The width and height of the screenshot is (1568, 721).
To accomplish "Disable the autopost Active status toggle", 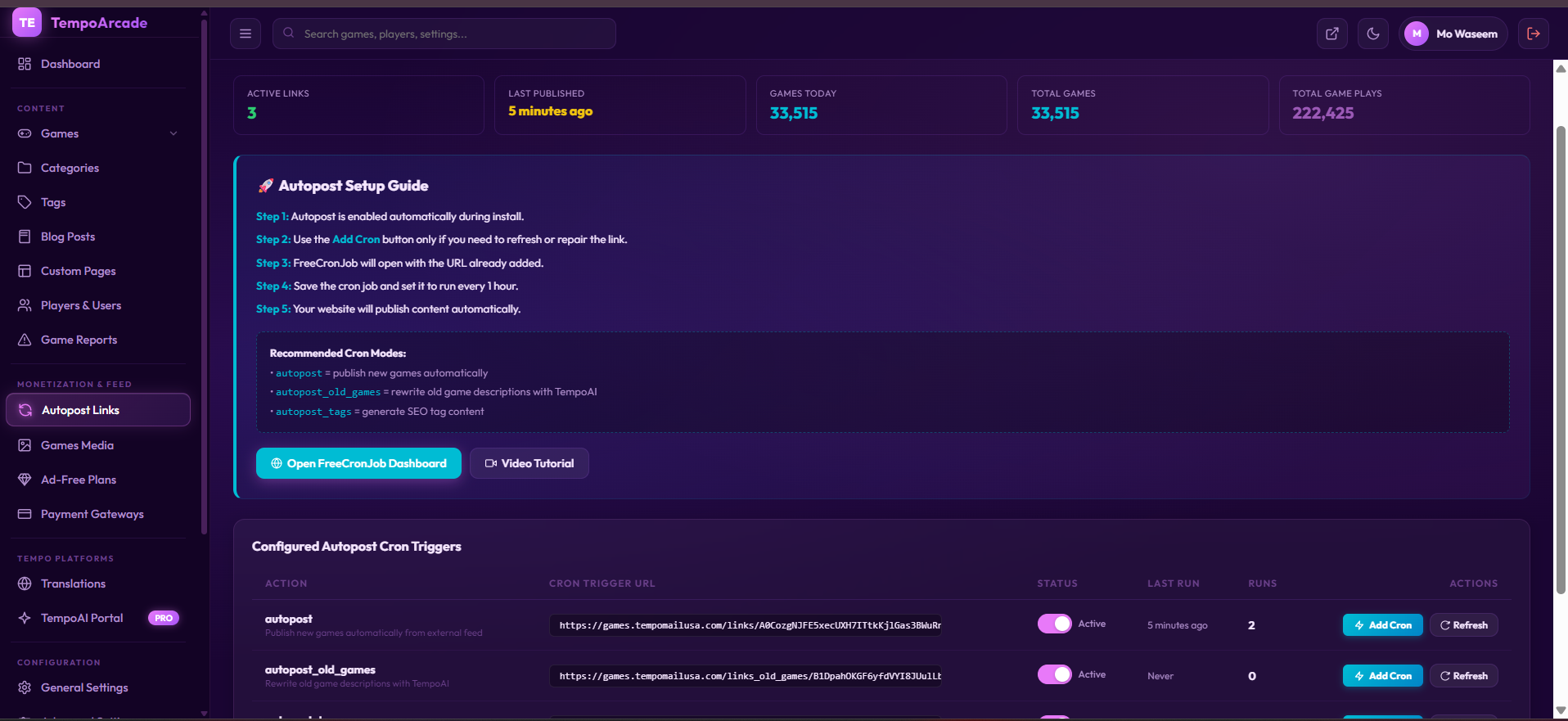I will coord(1054,624).
